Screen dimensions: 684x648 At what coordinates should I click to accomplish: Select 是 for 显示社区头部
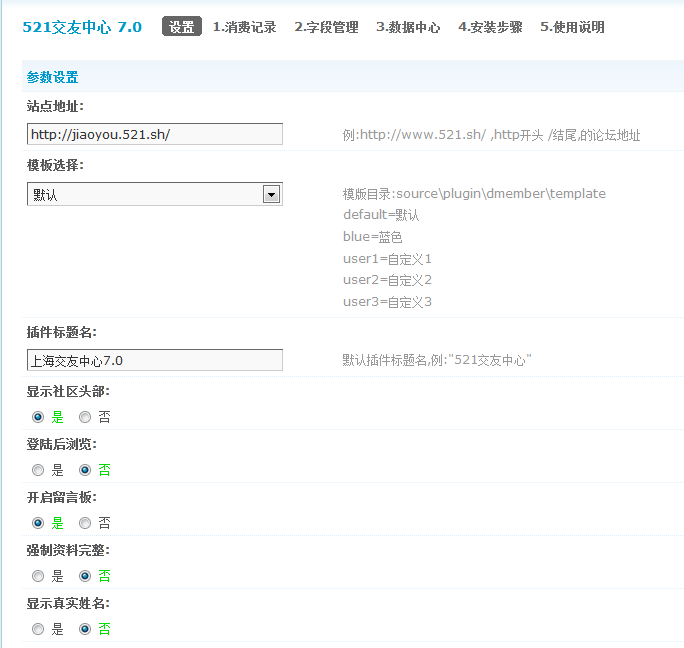tap(38, 417)
